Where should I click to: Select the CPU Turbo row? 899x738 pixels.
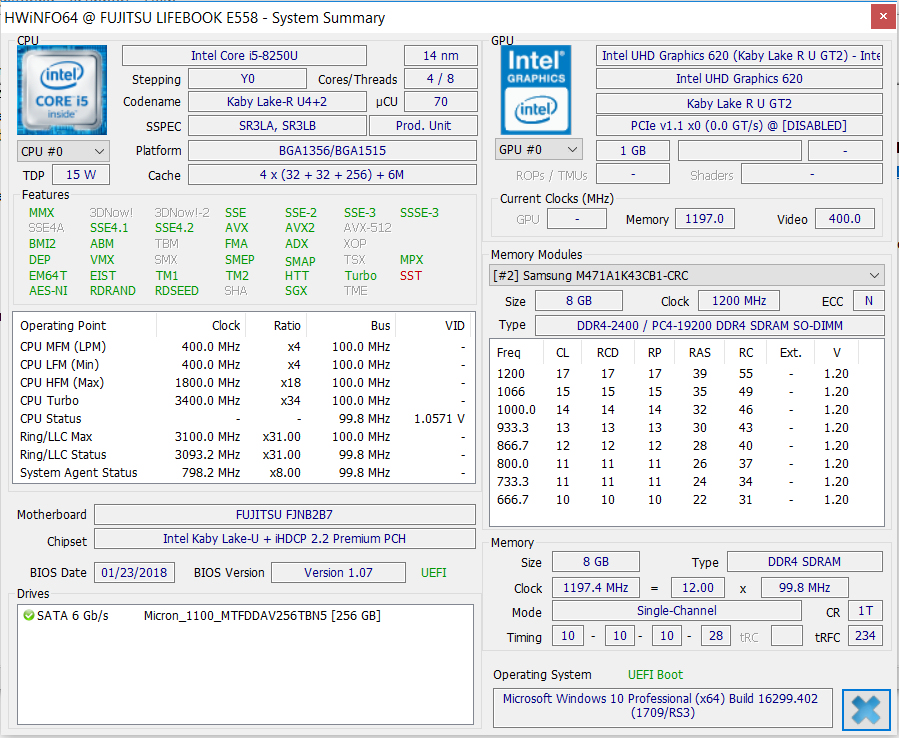(244, 401)
